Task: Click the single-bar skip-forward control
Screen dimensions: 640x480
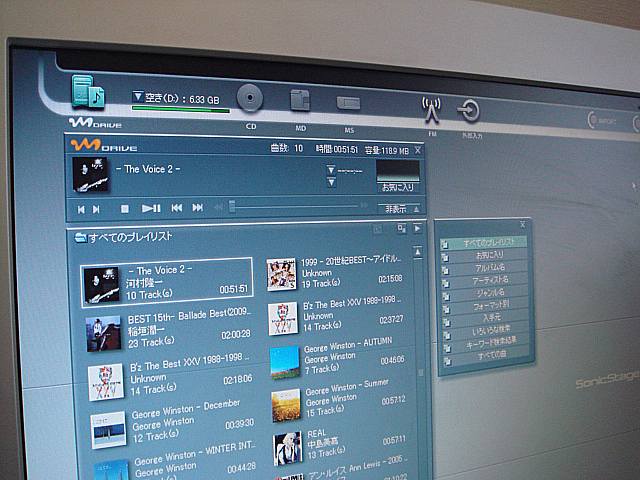Action: click(96, 209)
